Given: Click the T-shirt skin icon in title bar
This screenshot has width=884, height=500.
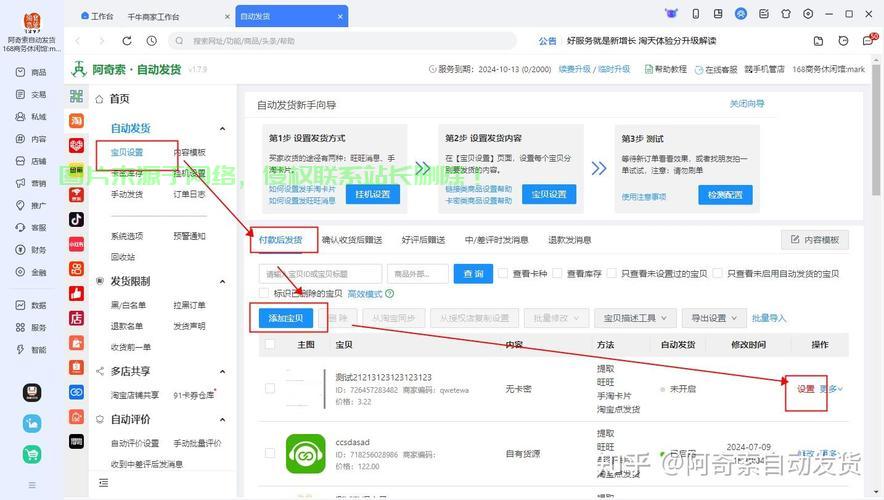Looking at the screenshot, I should click(786, 14).
